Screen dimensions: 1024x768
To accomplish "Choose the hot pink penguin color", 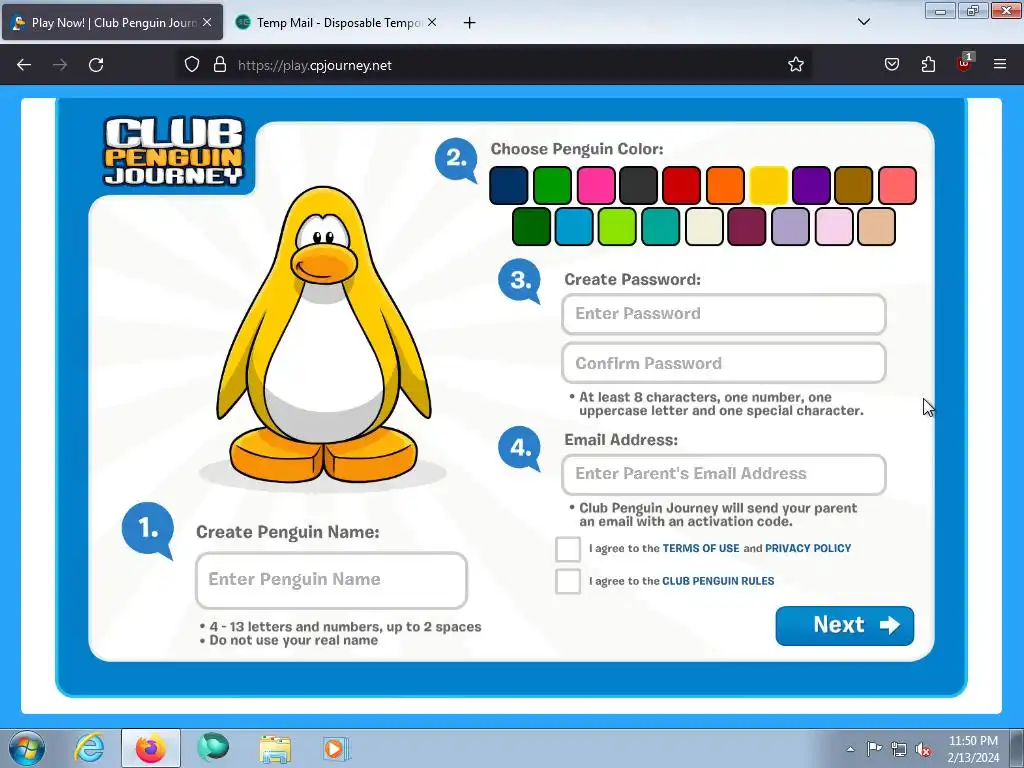I will click(596, 185).
